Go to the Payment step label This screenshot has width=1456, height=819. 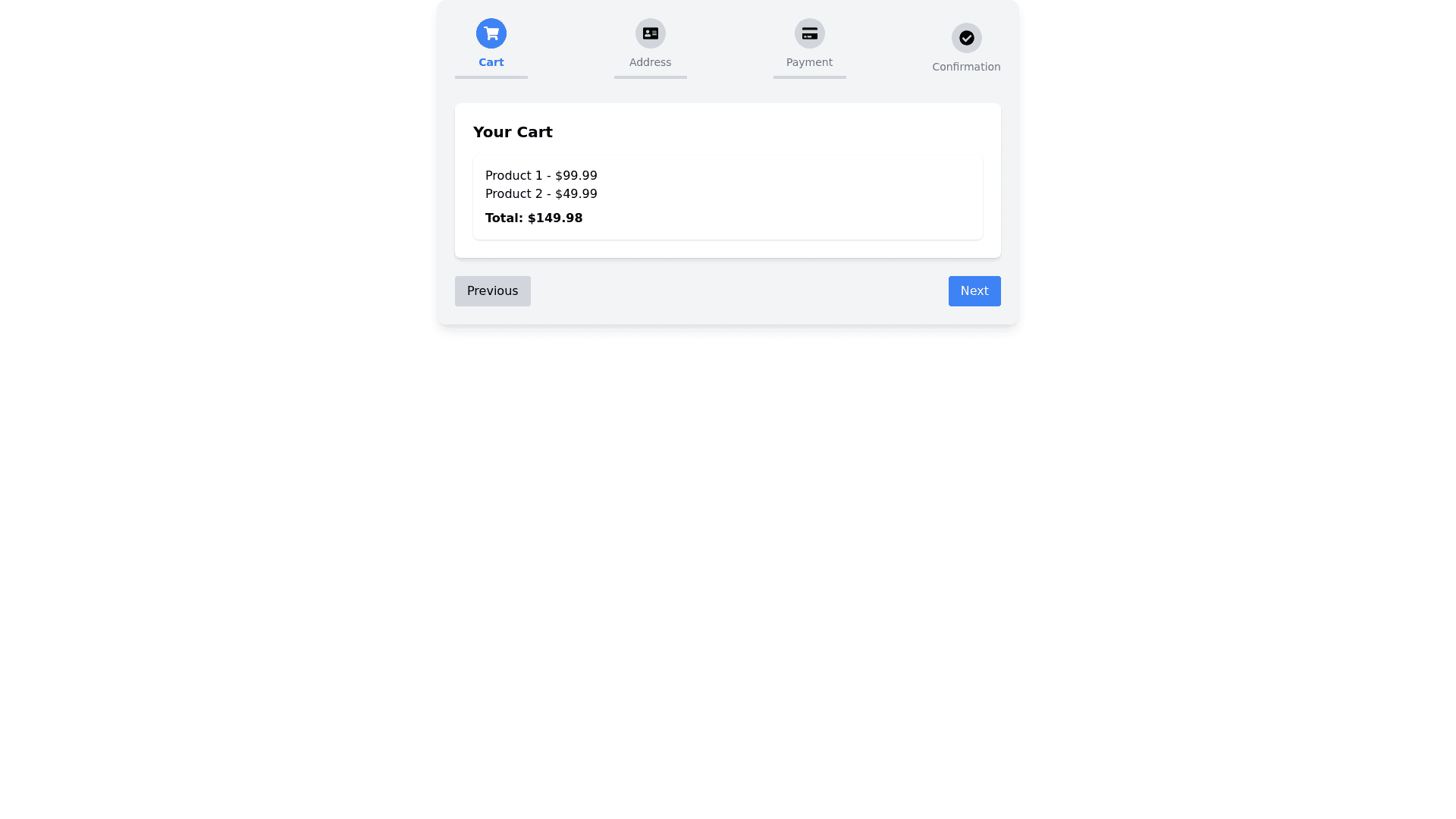click(x=809, y=62)
